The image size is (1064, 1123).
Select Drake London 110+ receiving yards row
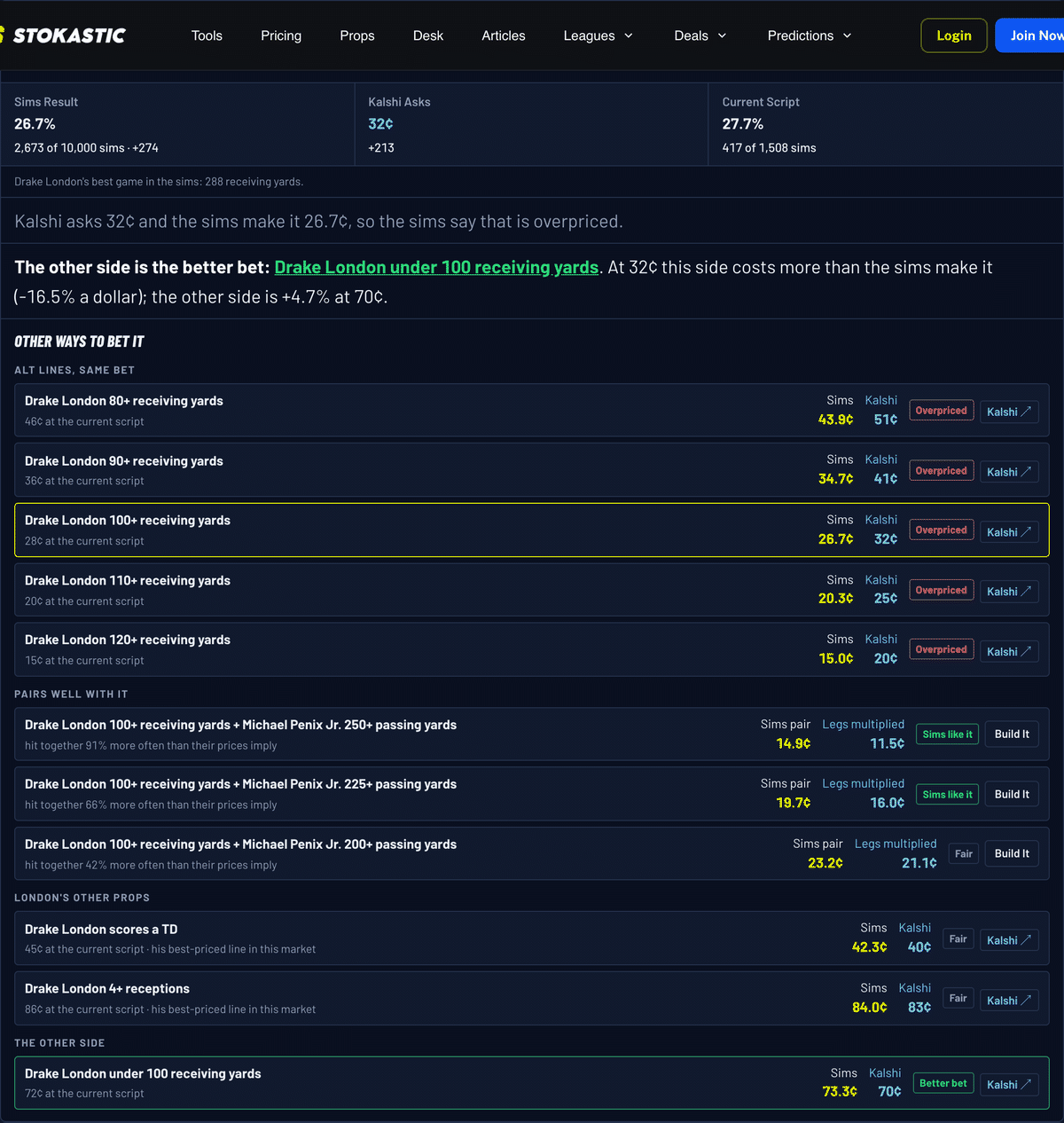click(x=532, y=590)
